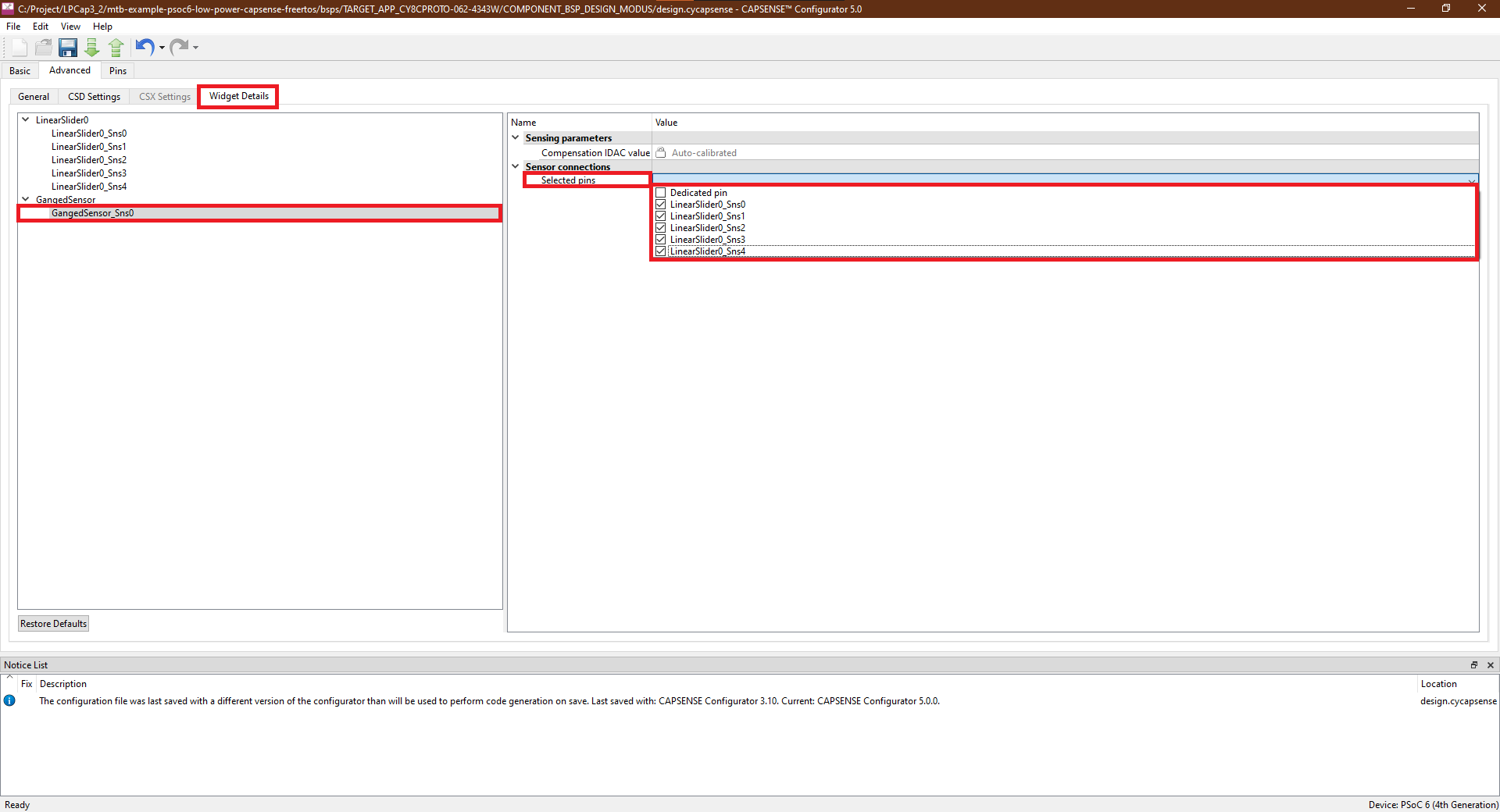1500x812 pixels.
Task: Select the GangedSensor widget label
Action: 66,200
